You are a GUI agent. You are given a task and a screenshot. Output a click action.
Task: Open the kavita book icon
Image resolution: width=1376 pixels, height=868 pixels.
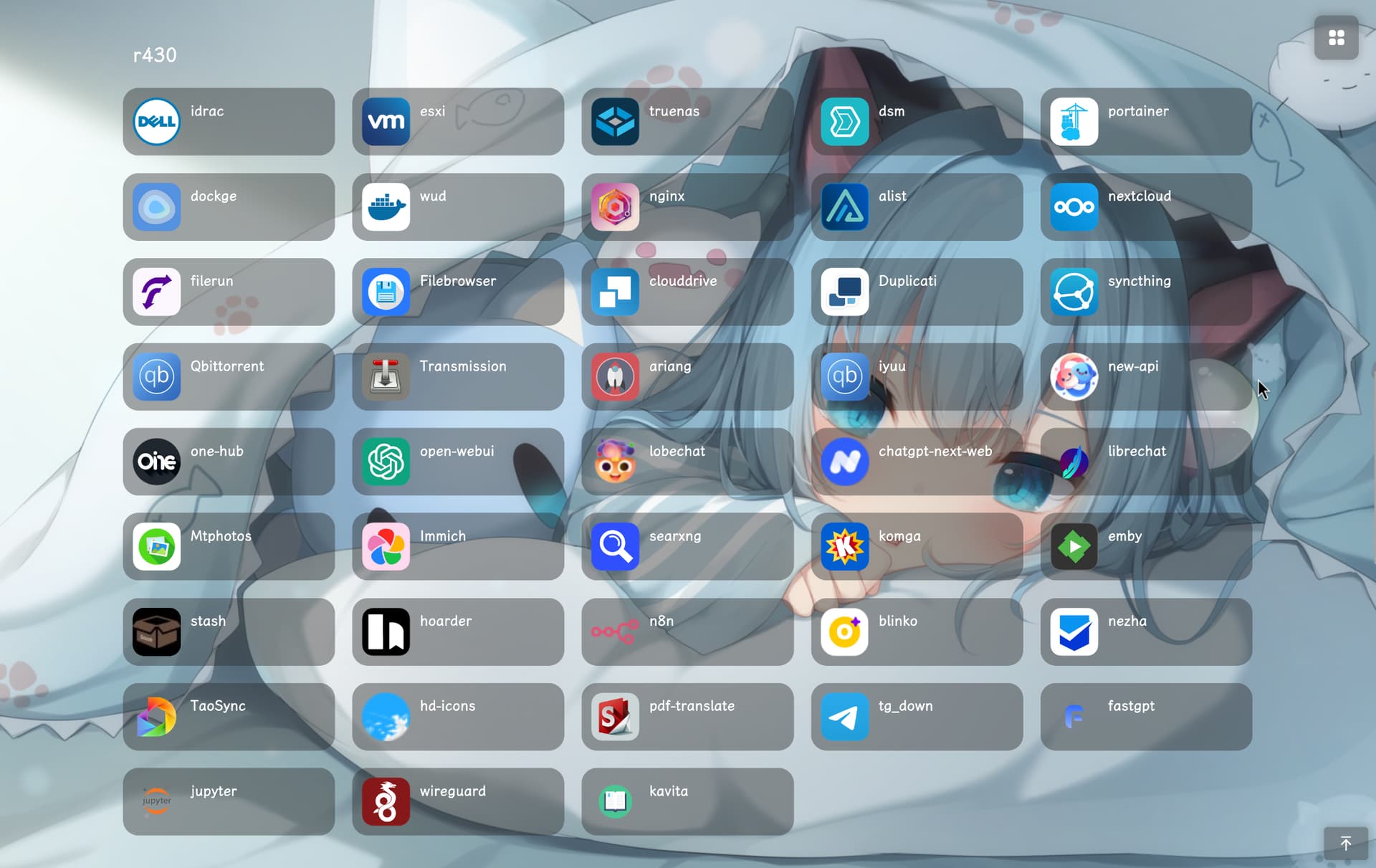coord(615,802)
